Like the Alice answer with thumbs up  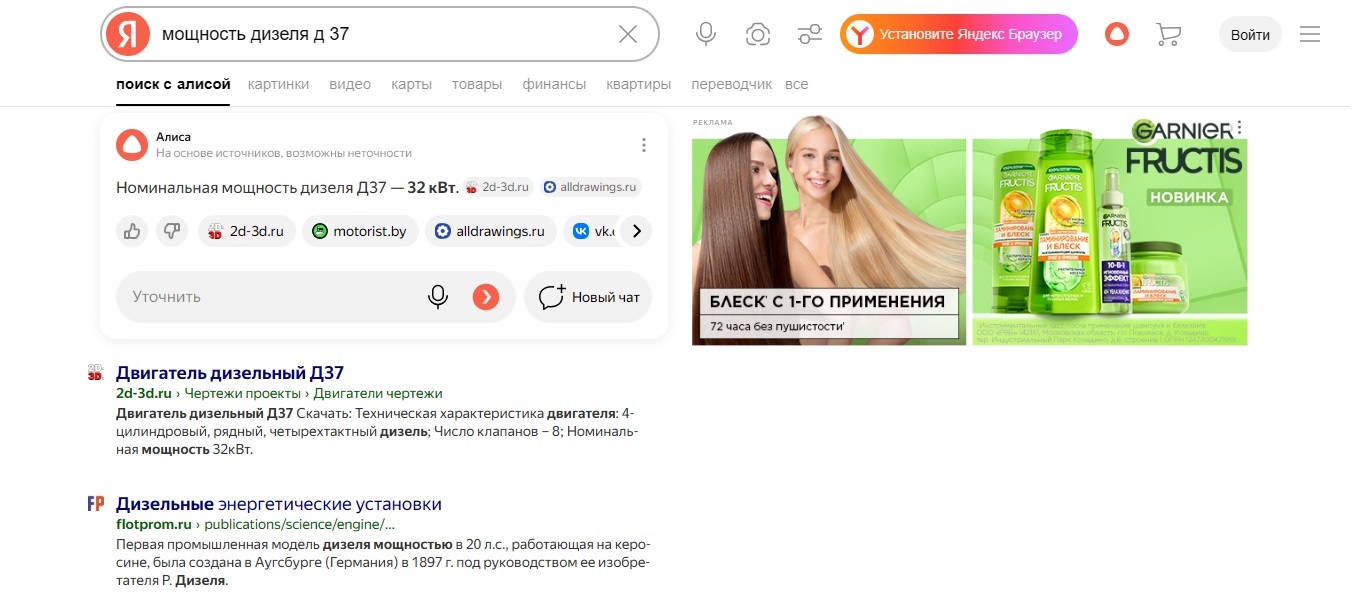pyautogui.click(x=132, y=232)
